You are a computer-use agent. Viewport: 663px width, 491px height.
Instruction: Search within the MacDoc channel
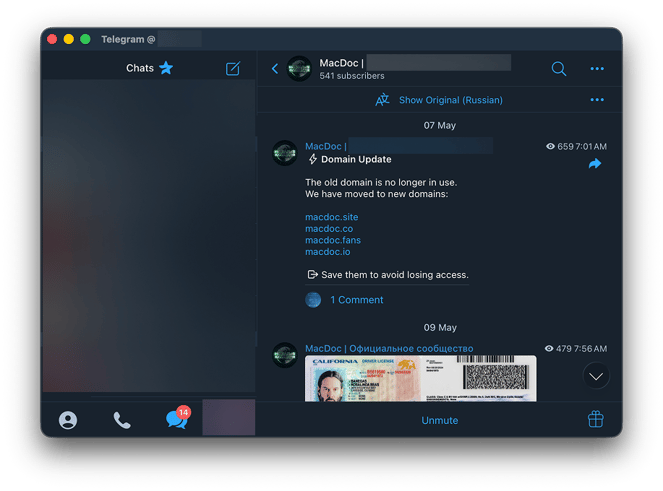tap(559, 69)
